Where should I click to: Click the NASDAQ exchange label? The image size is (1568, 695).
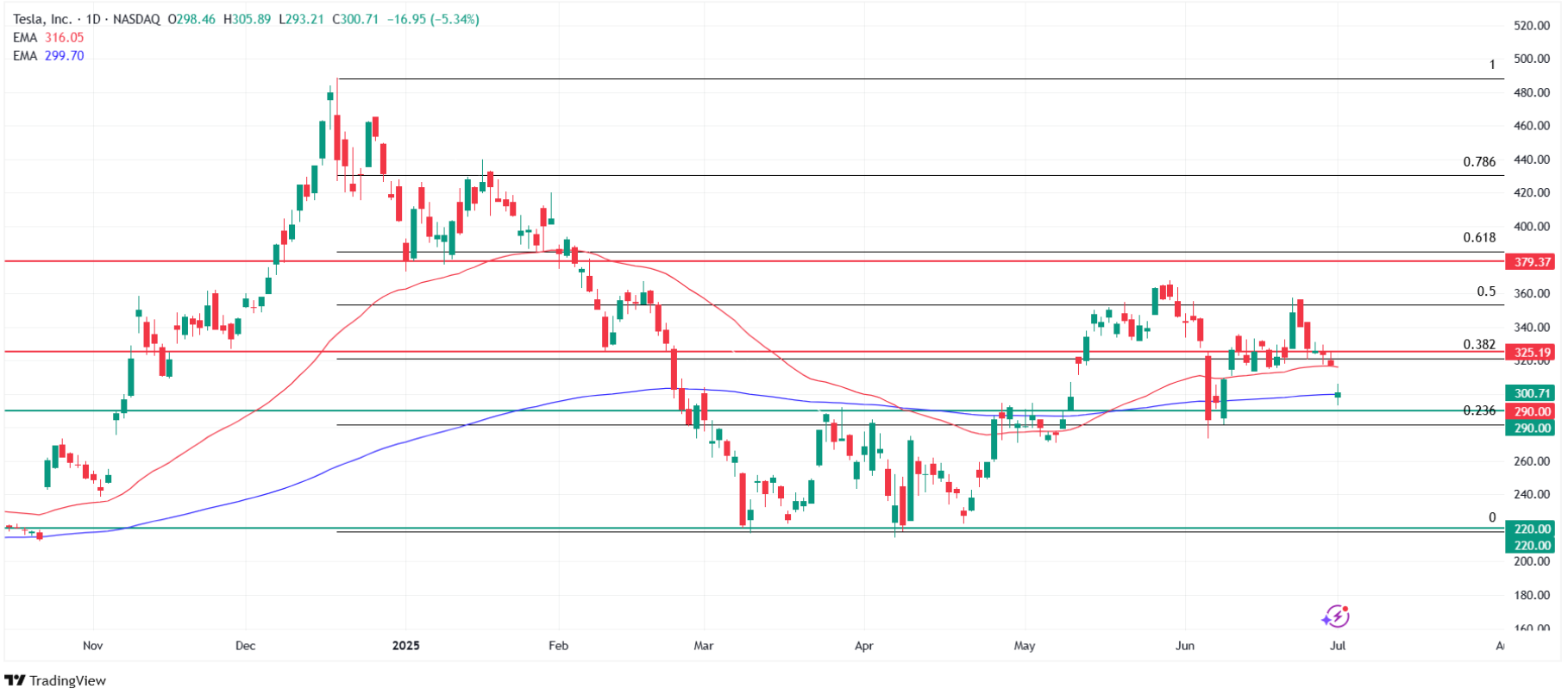click(135, 19)
